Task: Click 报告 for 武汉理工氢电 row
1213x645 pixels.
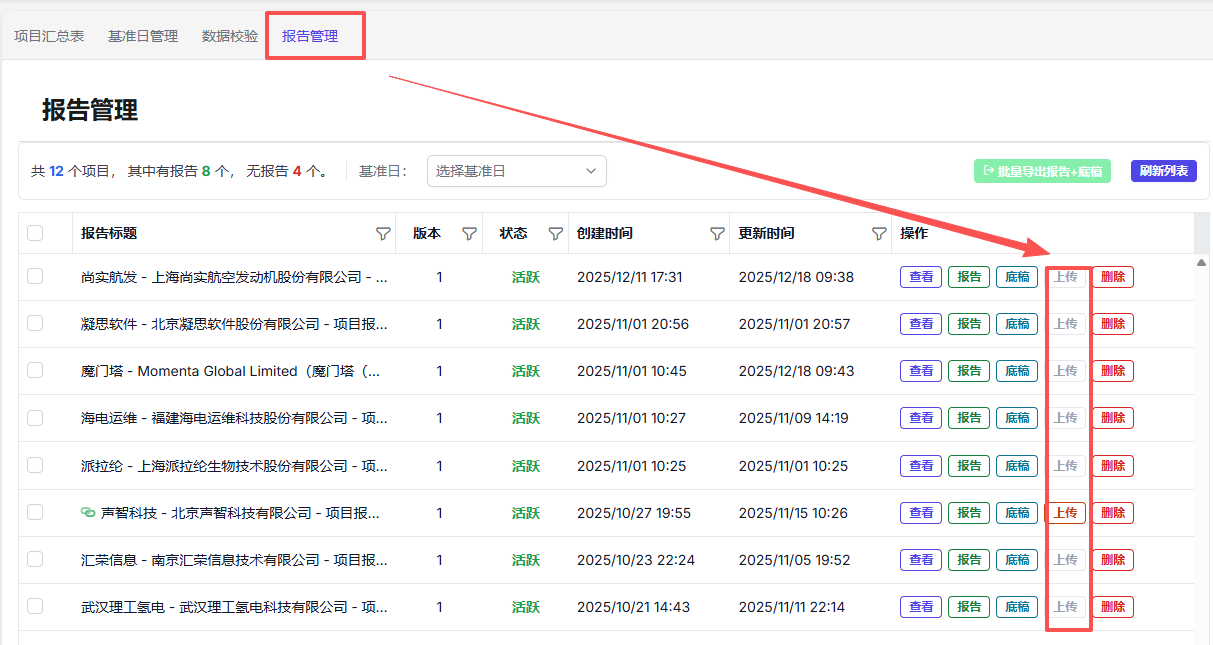Action: [x=969, y=607]
